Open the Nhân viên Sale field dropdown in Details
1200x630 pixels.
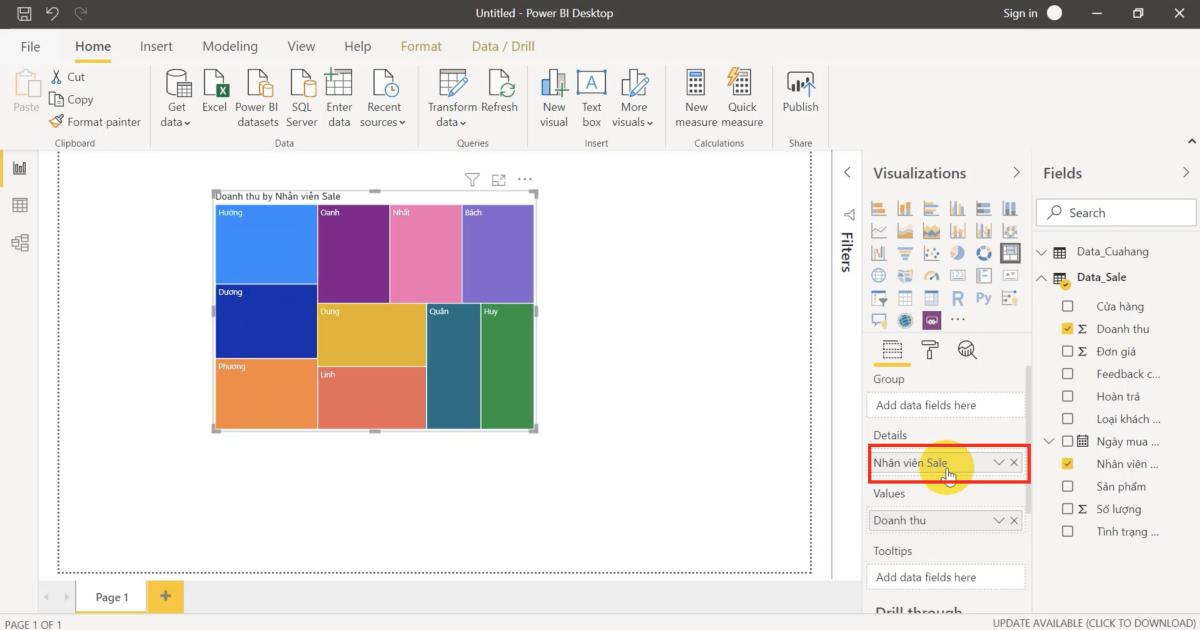coord(1000,463)
